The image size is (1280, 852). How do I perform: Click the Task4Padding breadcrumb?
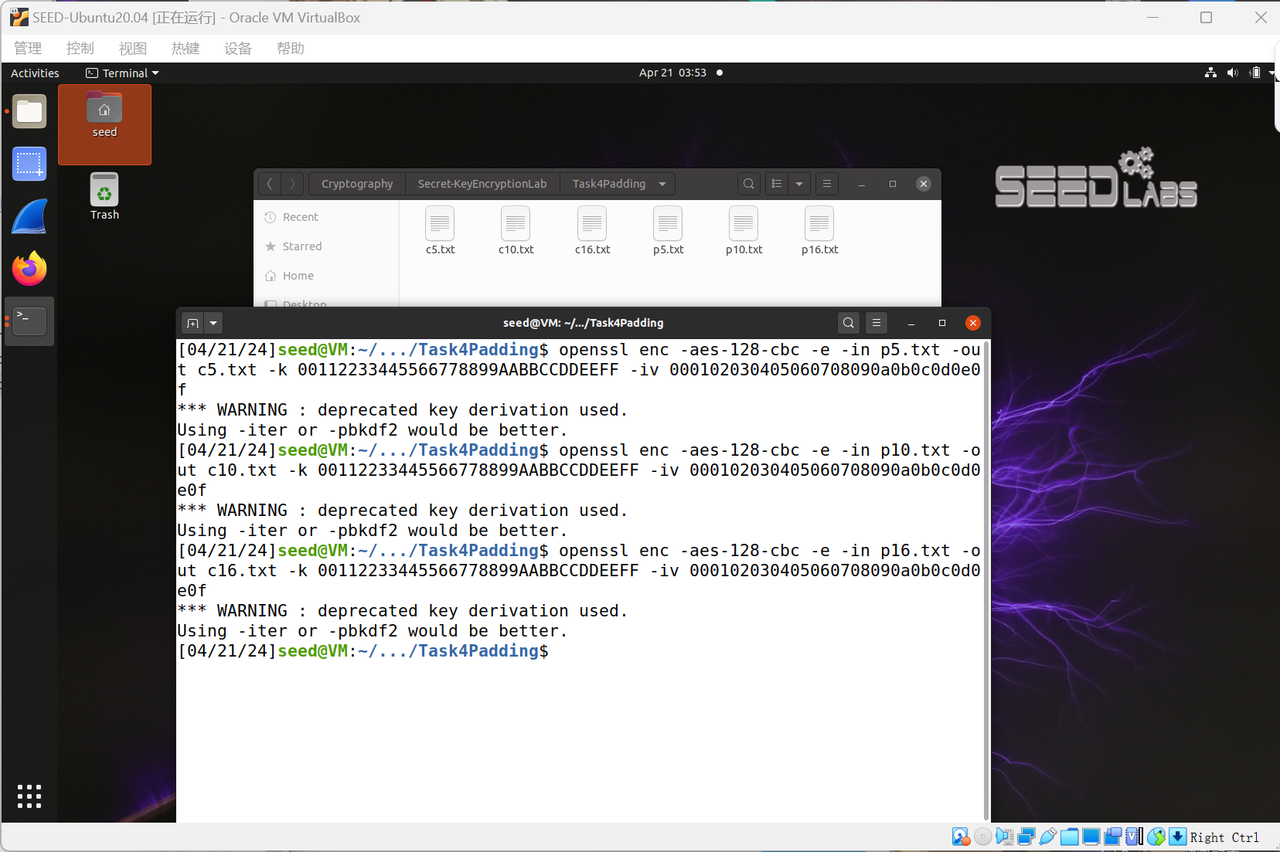click(x=608, y=184)
